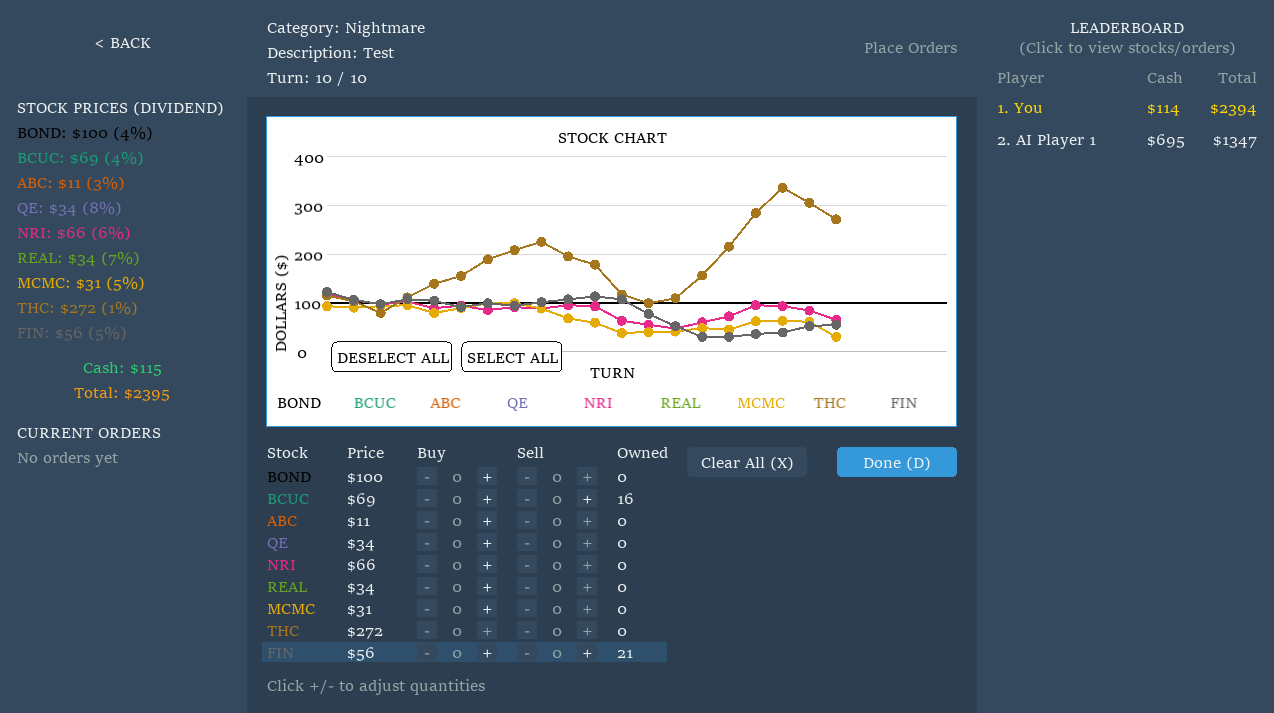Click the Cash: $115 value
This screenshot has height=713, width=1274.
(x=122, y=368)
